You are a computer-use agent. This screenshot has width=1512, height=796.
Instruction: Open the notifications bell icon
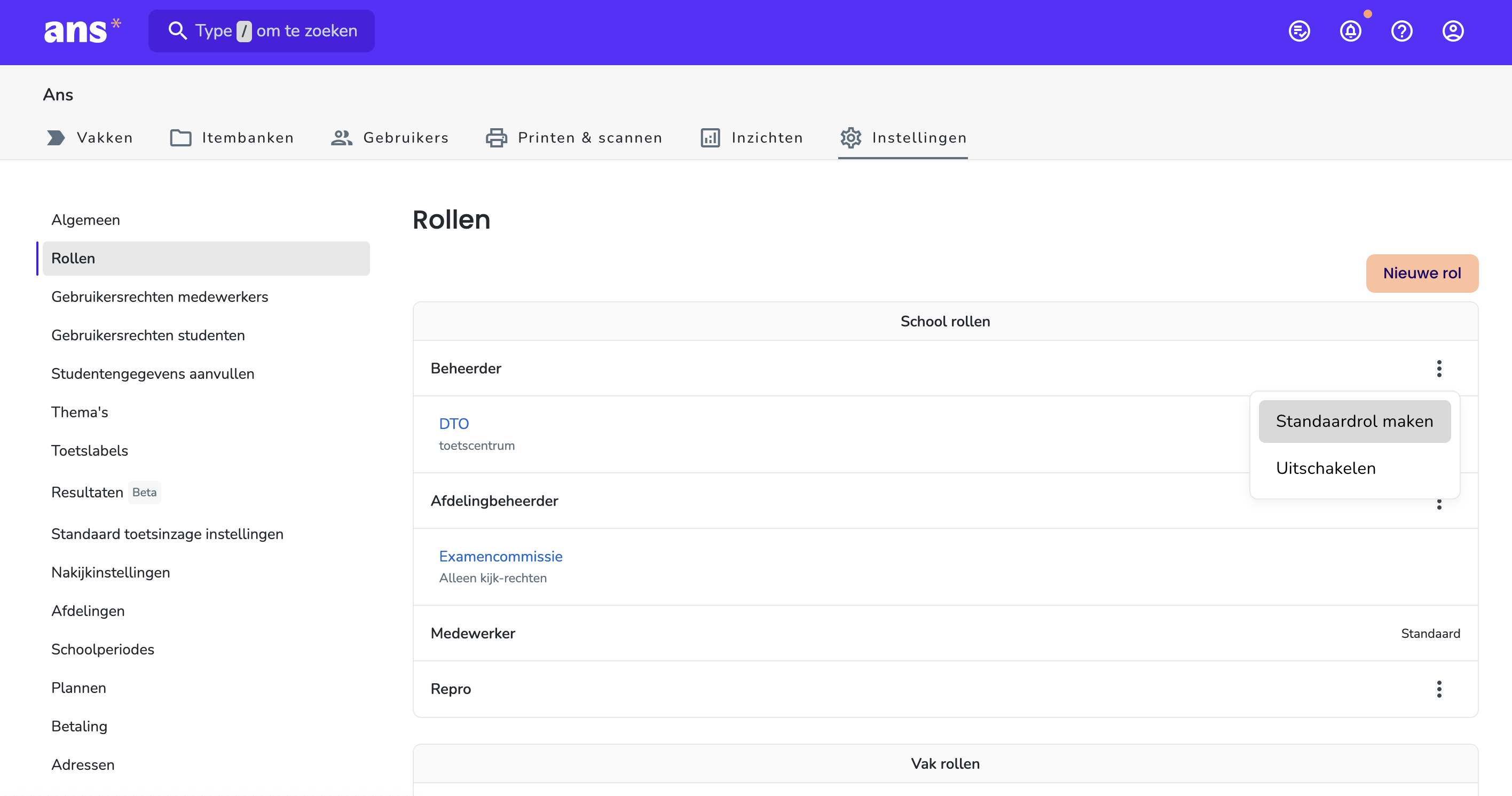[1351, 31]
